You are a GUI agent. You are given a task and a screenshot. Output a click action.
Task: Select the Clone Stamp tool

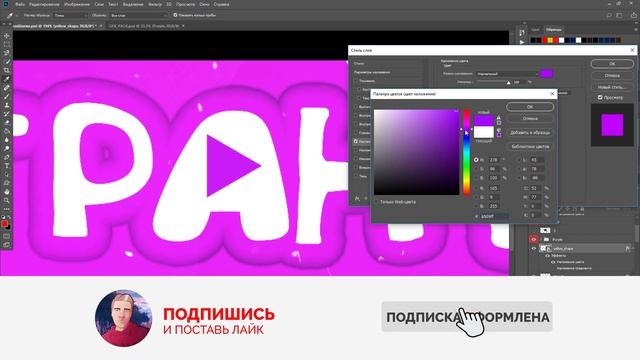(7, 105)
